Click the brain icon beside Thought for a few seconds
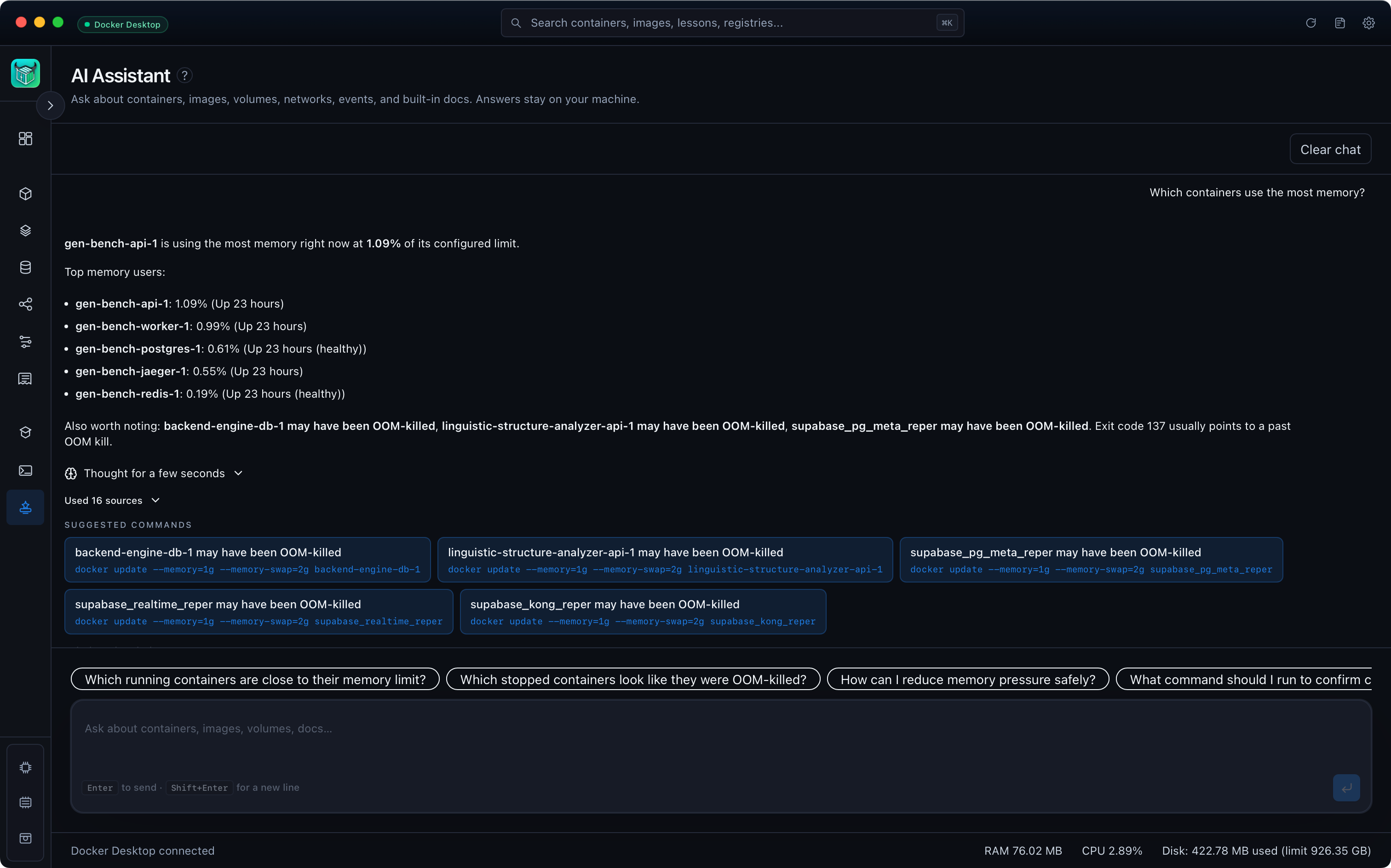 pos(71,474)
